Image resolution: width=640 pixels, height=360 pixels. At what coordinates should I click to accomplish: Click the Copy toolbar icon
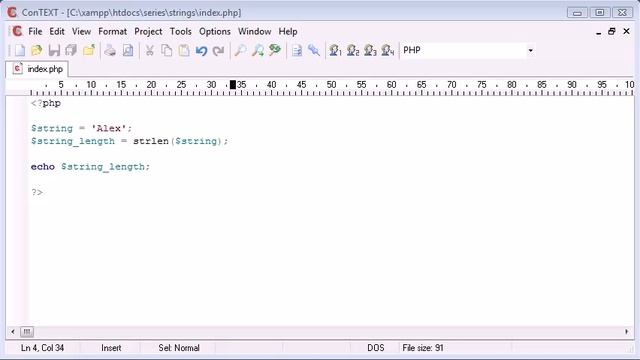point(167,50)
